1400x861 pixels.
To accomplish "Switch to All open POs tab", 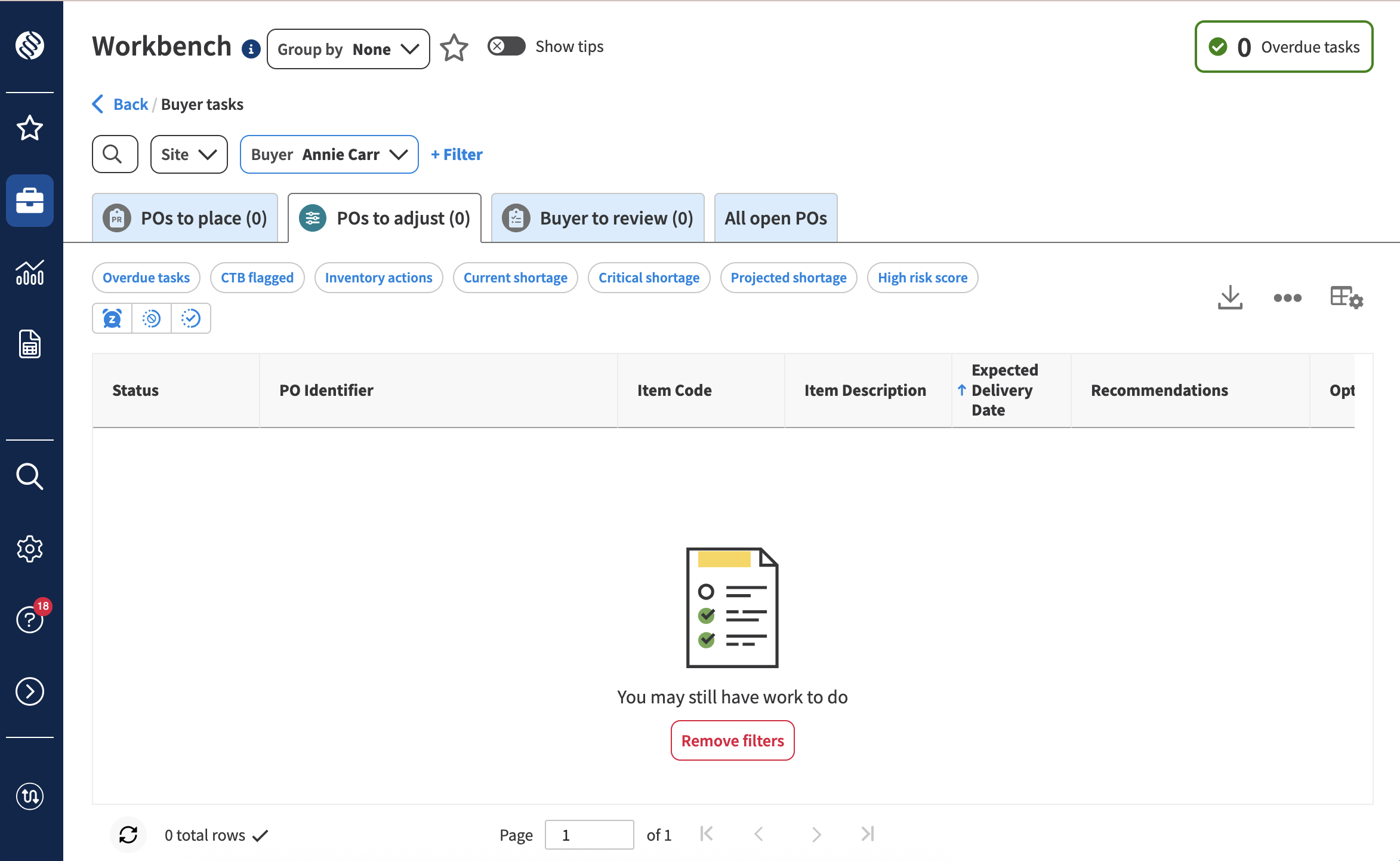I will [776, 218].
